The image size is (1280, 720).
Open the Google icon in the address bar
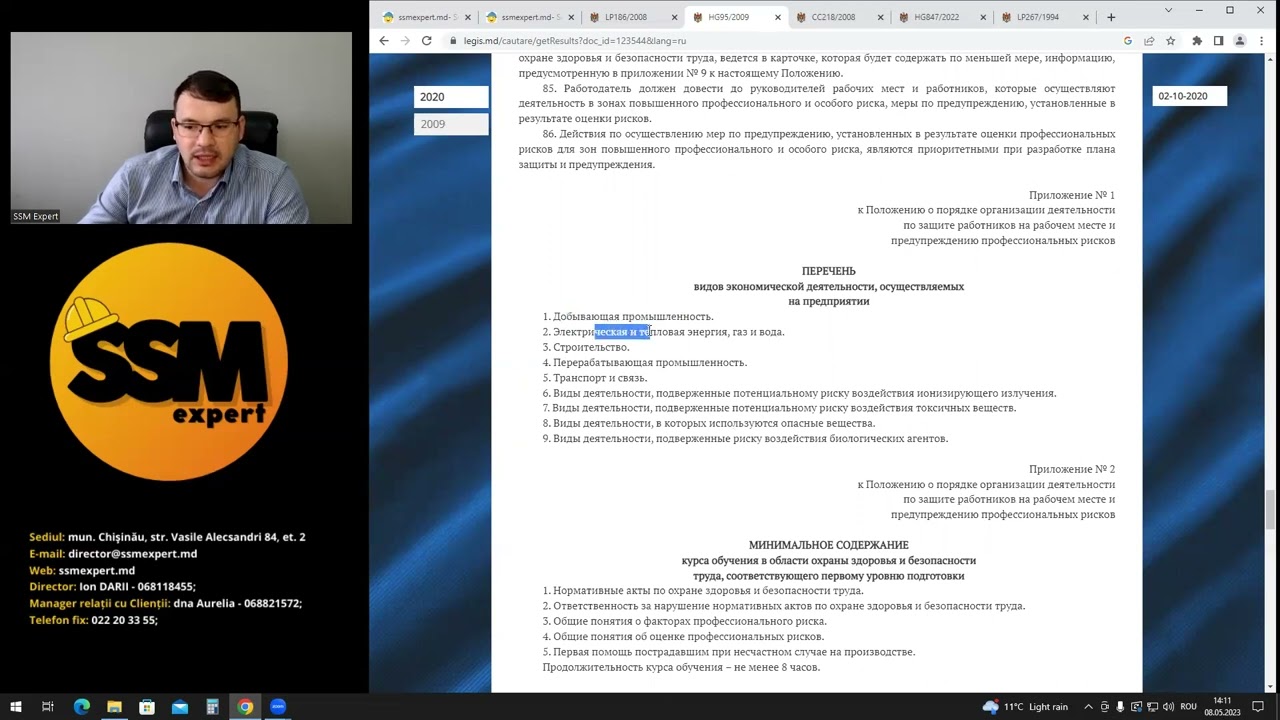1128,41
